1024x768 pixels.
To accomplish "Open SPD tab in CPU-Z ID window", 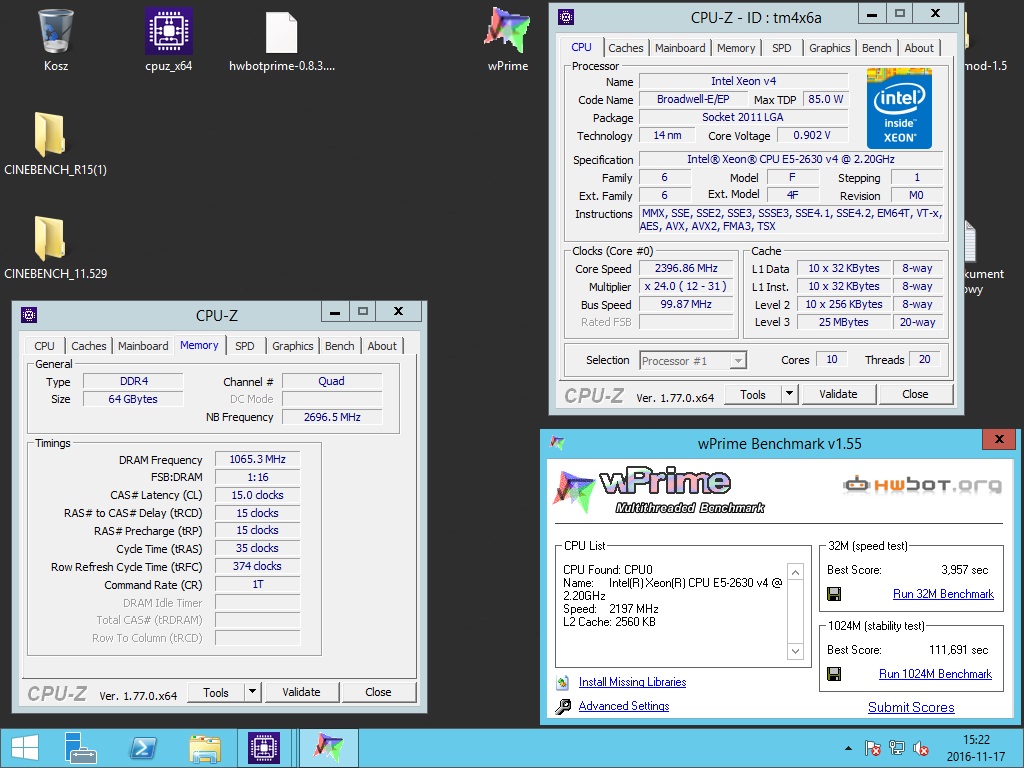I will click(x=782, y=48).
